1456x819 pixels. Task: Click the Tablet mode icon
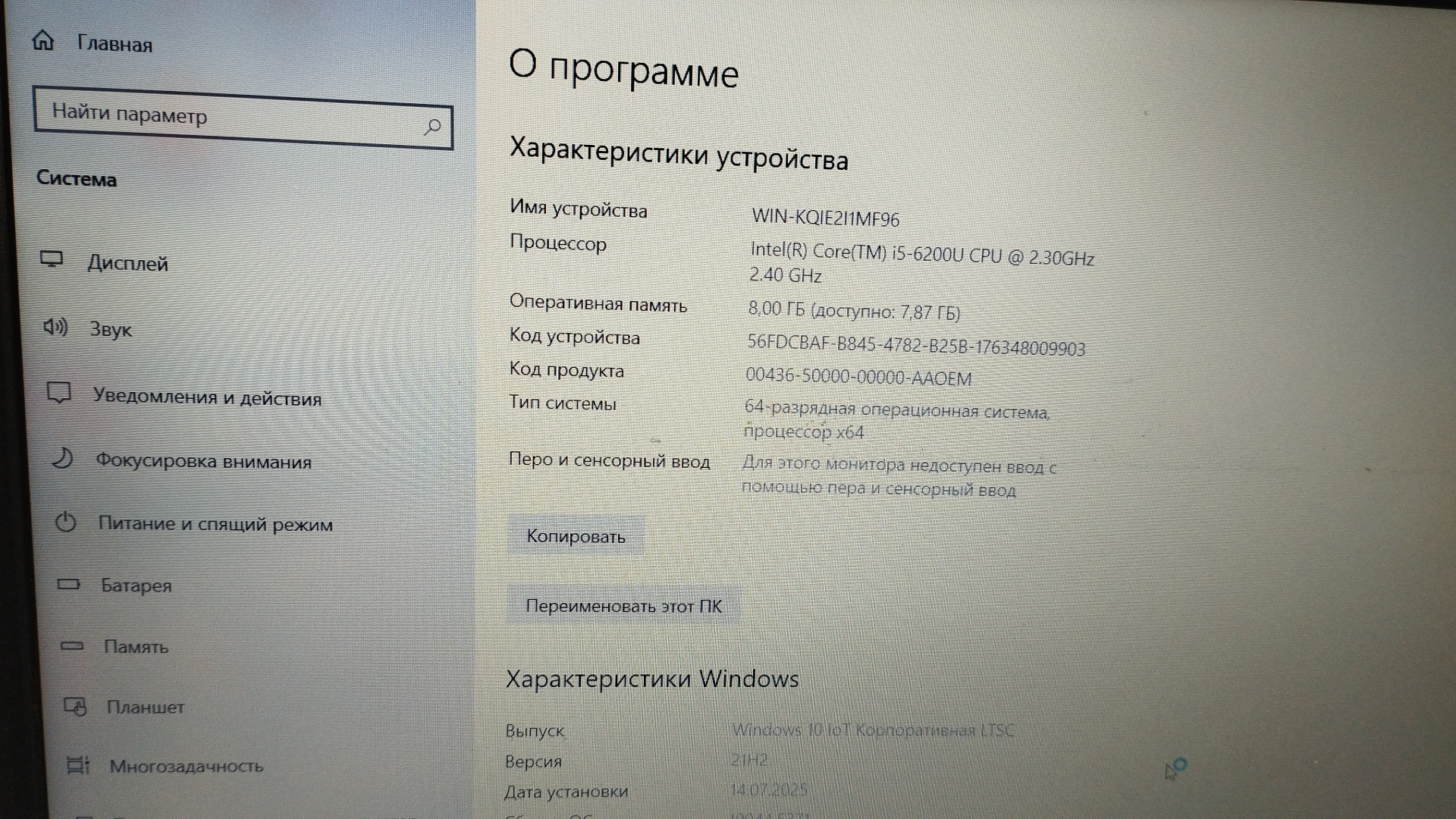click(x=75, y=707)
